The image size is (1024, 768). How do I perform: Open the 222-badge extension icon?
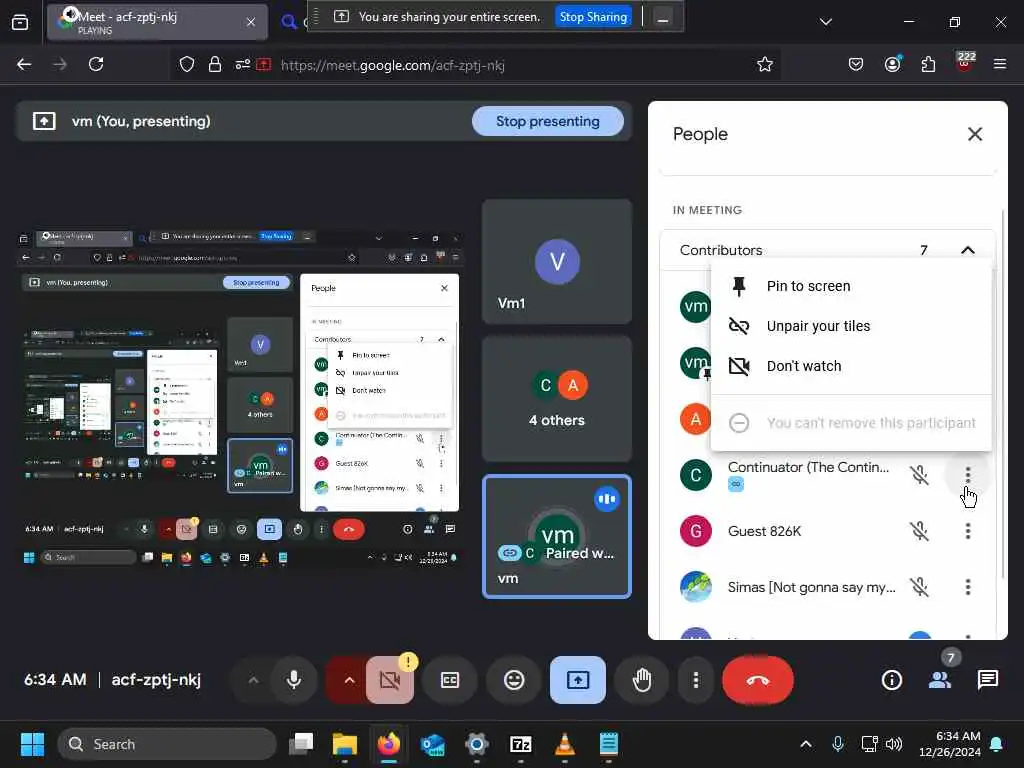965,63
